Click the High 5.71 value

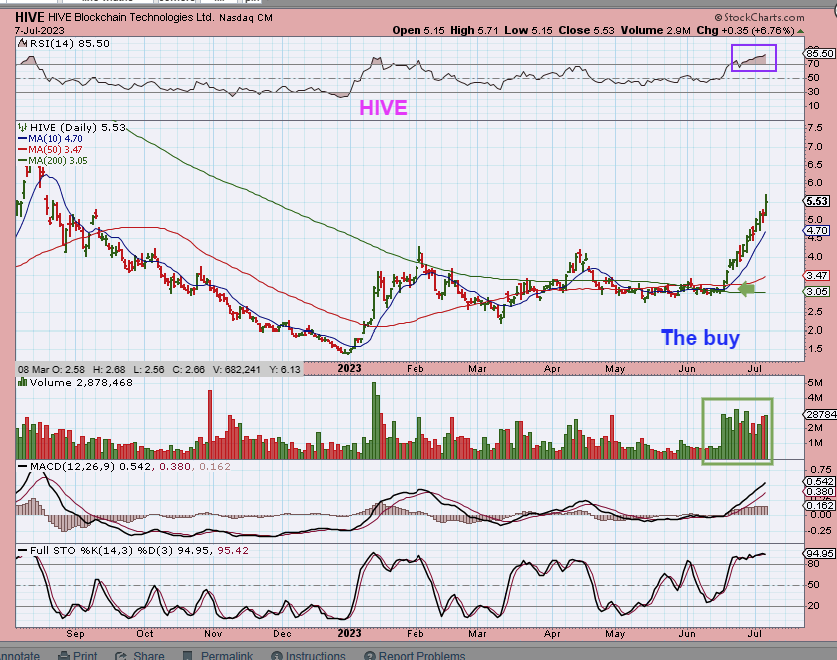click(x=474, y=30)
